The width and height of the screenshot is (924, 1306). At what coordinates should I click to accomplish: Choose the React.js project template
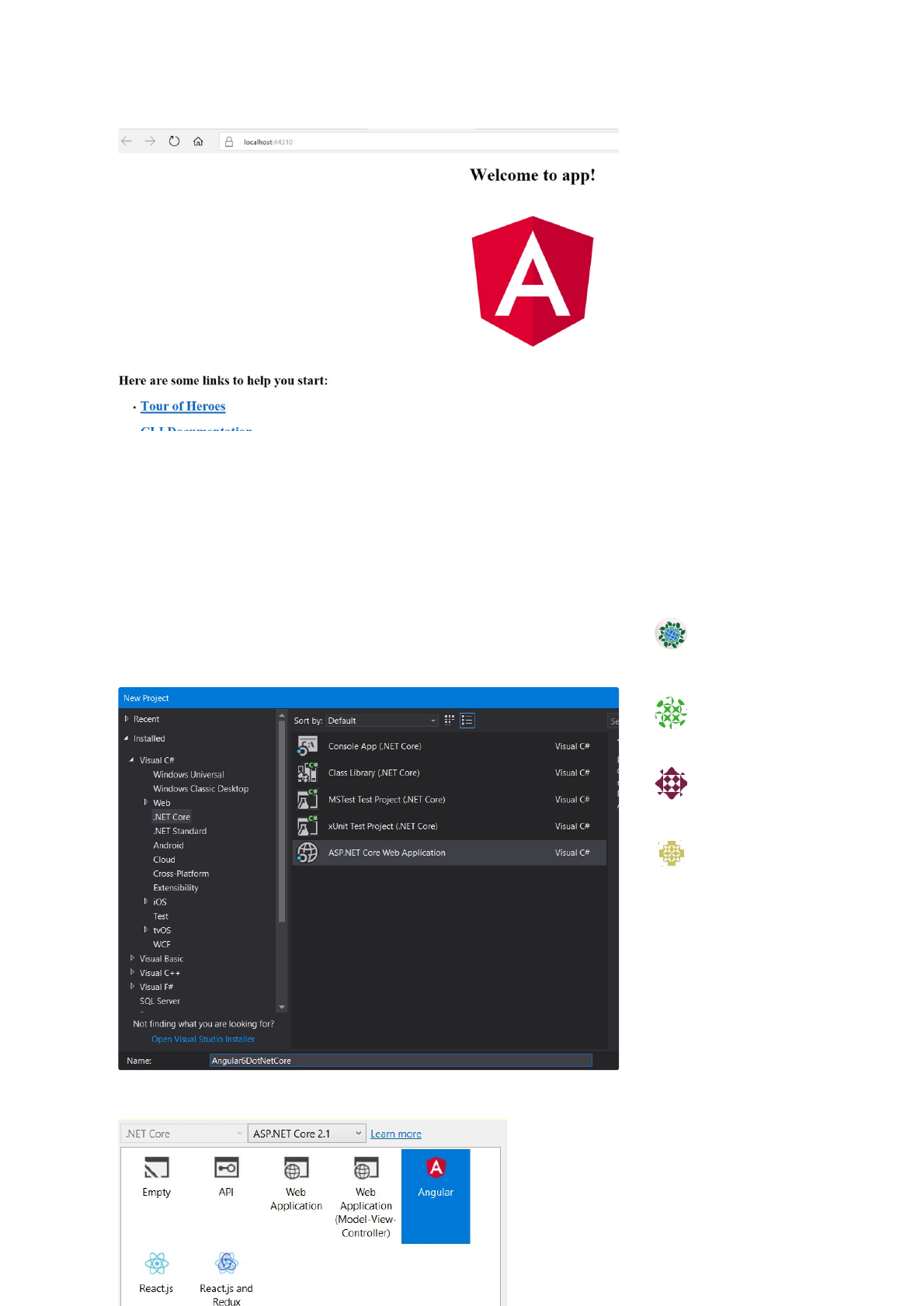(156, 1273)
